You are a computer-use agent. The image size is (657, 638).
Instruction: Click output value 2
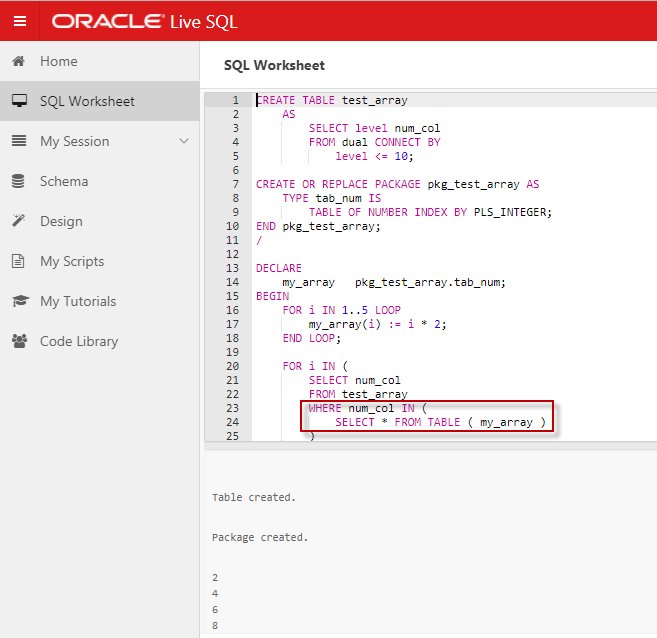[x=215, y=578]
